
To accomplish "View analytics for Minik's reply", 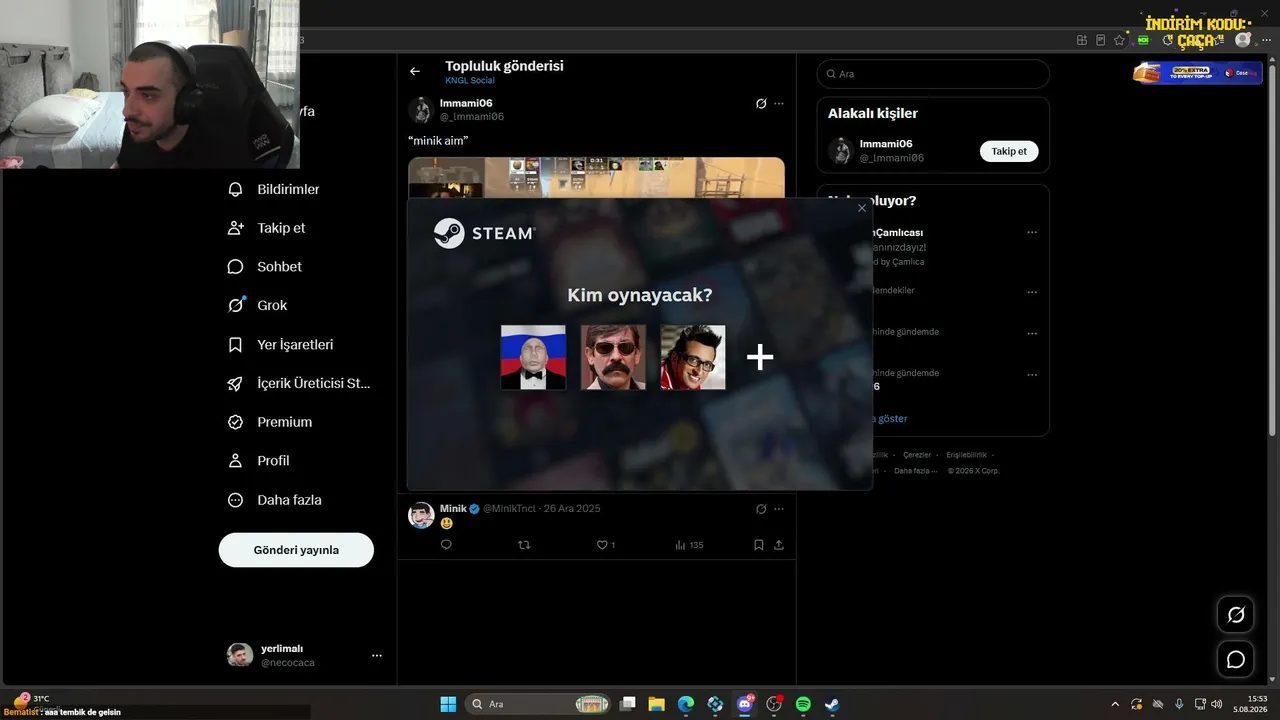I will pos(689,545).
